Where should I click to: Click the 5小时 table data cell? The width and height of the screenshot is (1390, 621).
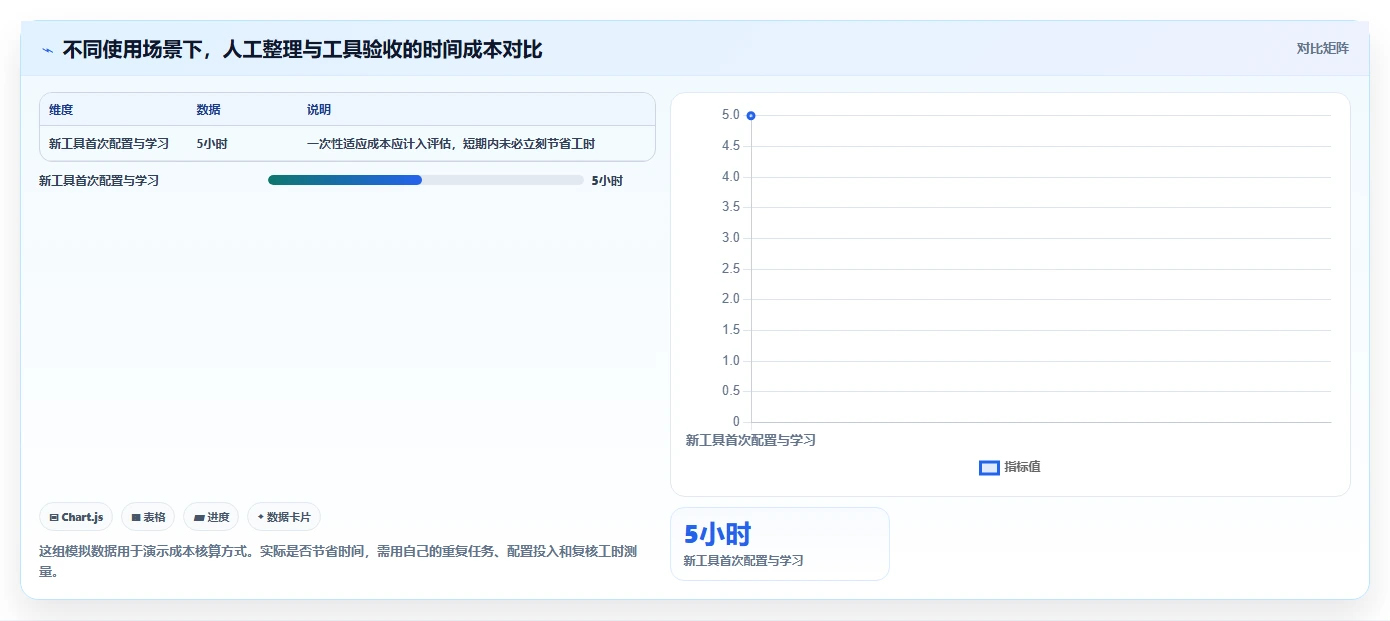[212, 144]
